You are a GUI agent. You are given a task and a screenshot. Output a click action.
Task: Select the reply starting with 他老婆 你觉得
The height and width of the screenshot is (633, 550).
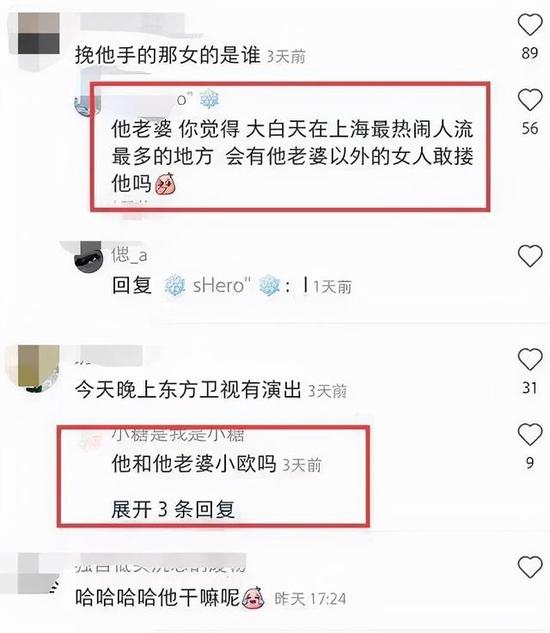click(x=292, y=157)
